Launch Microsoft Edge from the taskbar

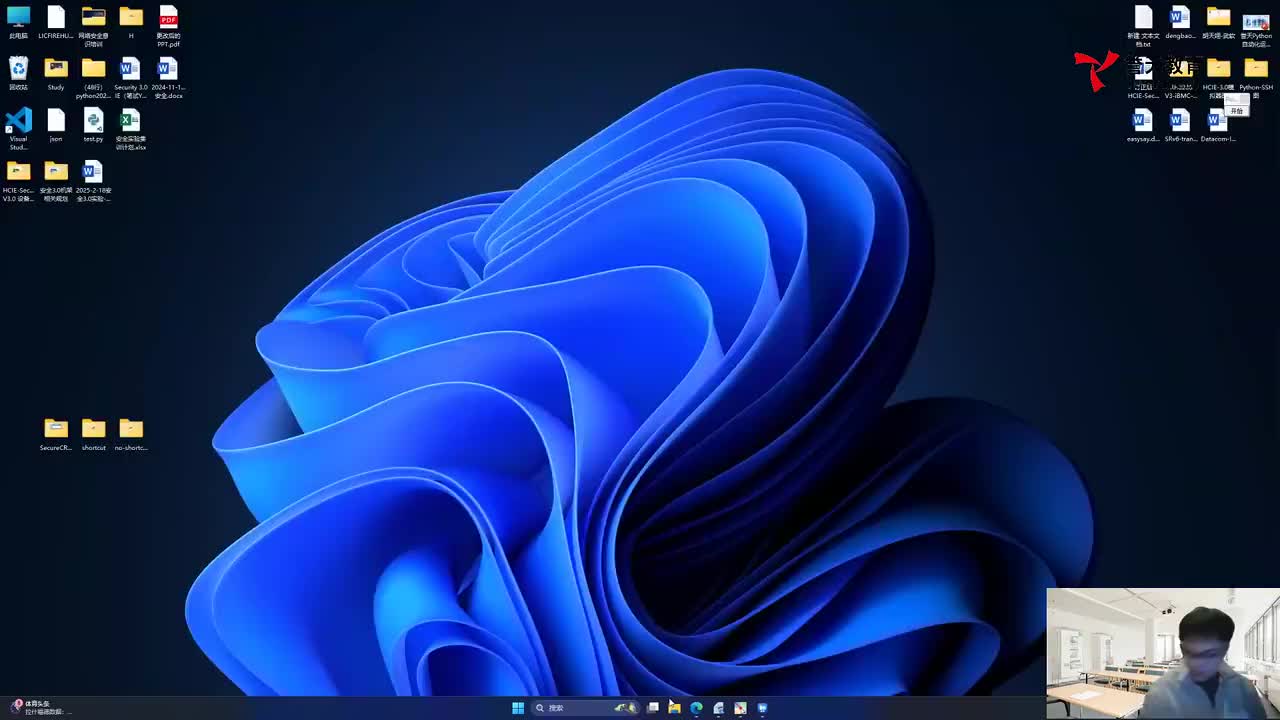click(697, 708)
